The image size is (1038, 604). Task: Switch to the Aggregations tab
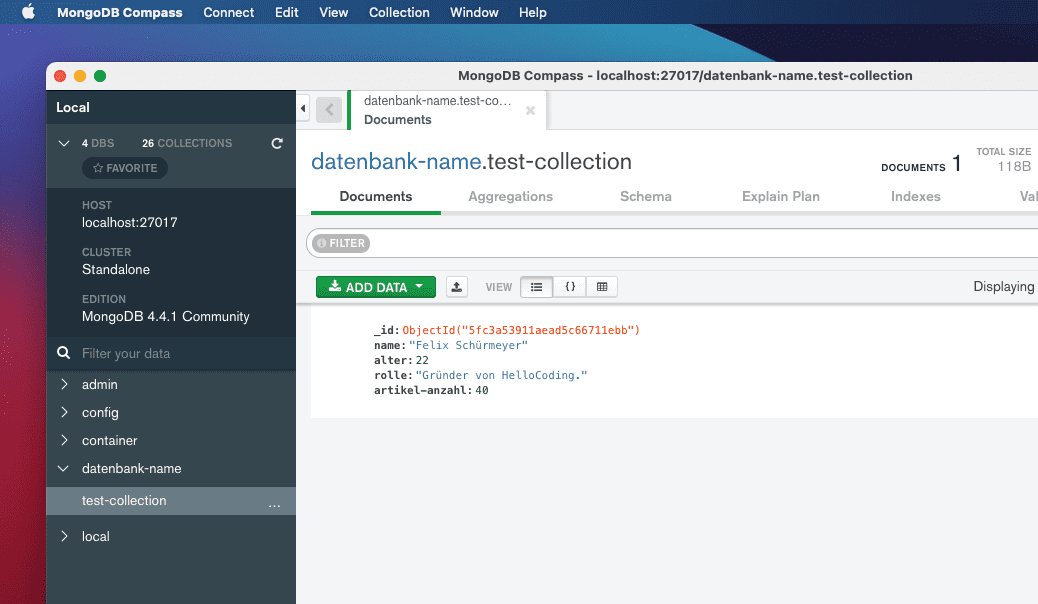point(510,196)
